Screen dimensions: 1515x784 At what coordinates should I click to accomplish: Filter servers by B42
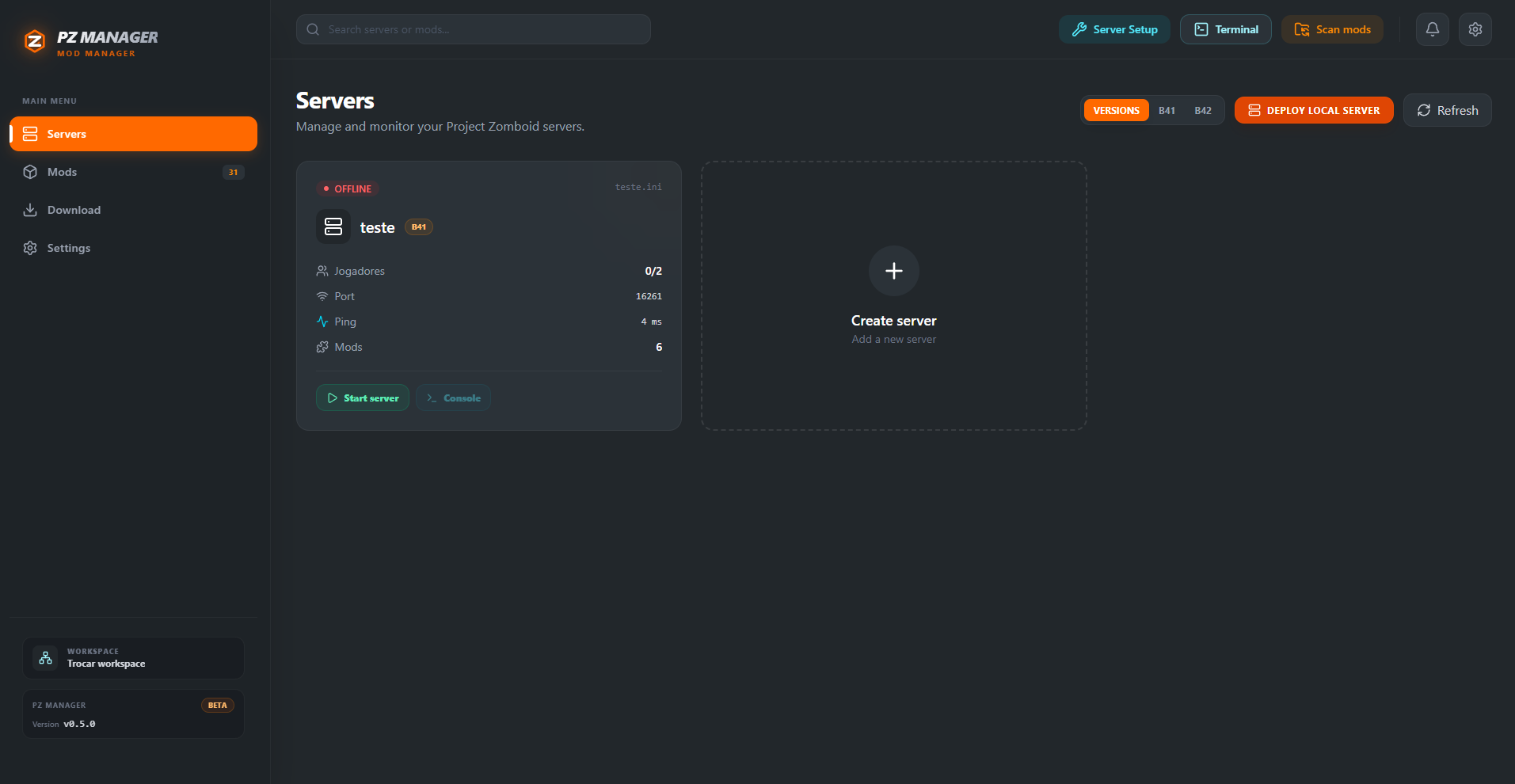tap(1203, 110)
